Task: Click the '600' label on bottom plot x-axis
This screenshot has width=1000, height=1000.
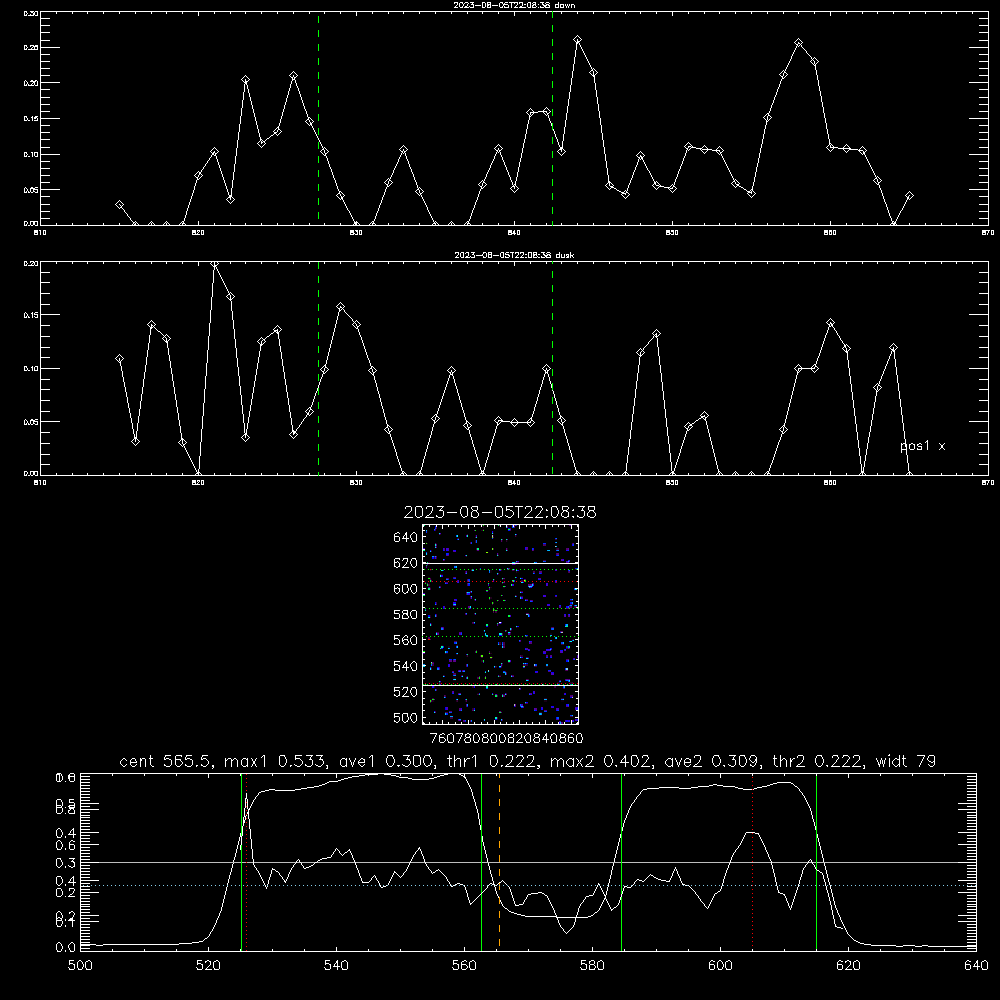Action: pos(721,966)
